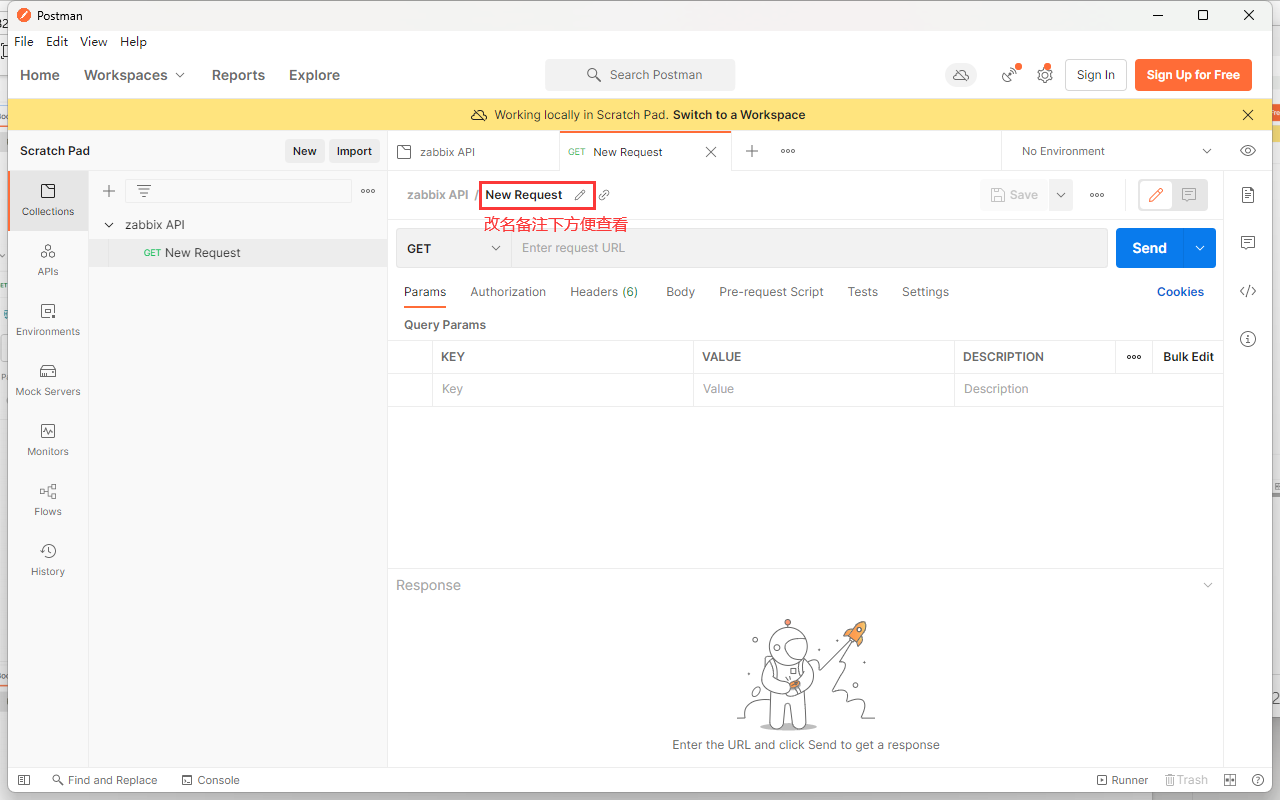Open the comments icon in right sidebar
The image size is (1280, 800).
[1248, 243]
